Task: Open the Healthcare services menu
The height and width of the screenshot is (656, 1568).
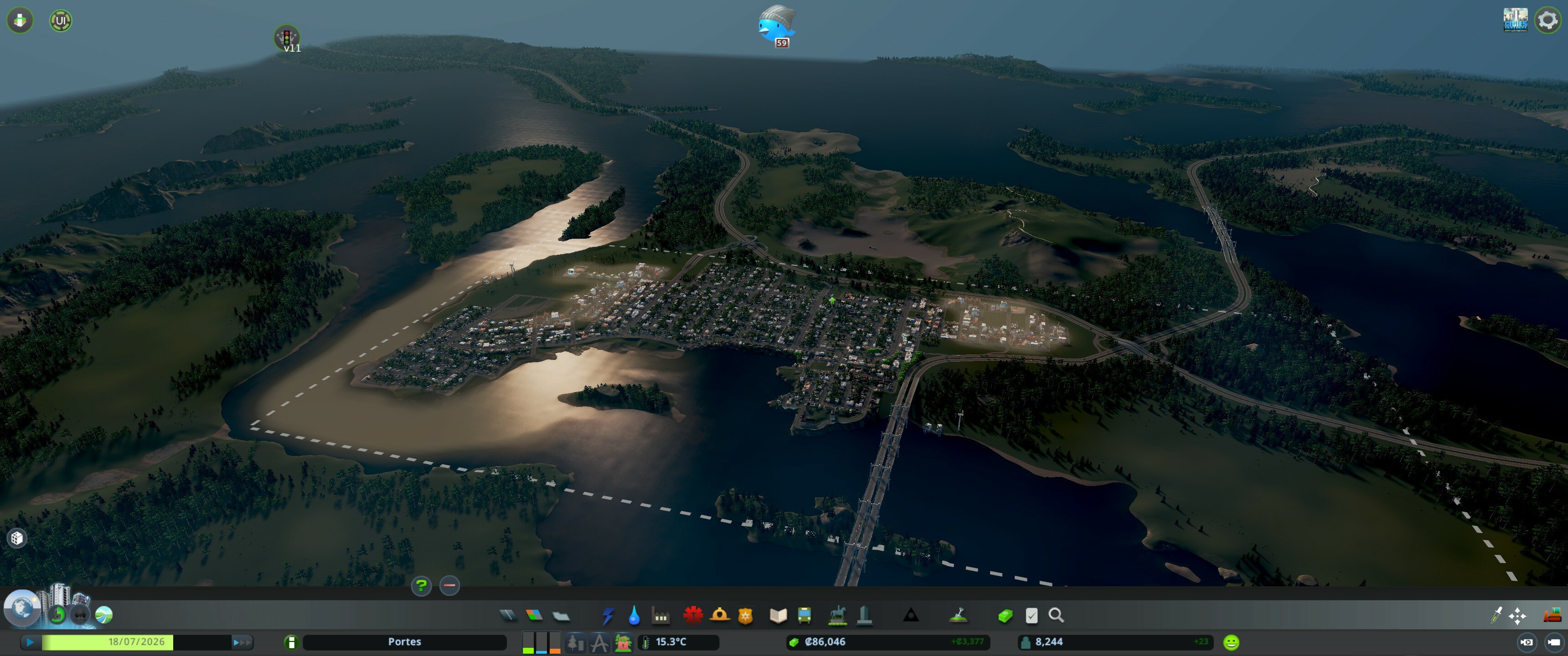Action: (x=693, y=615)
